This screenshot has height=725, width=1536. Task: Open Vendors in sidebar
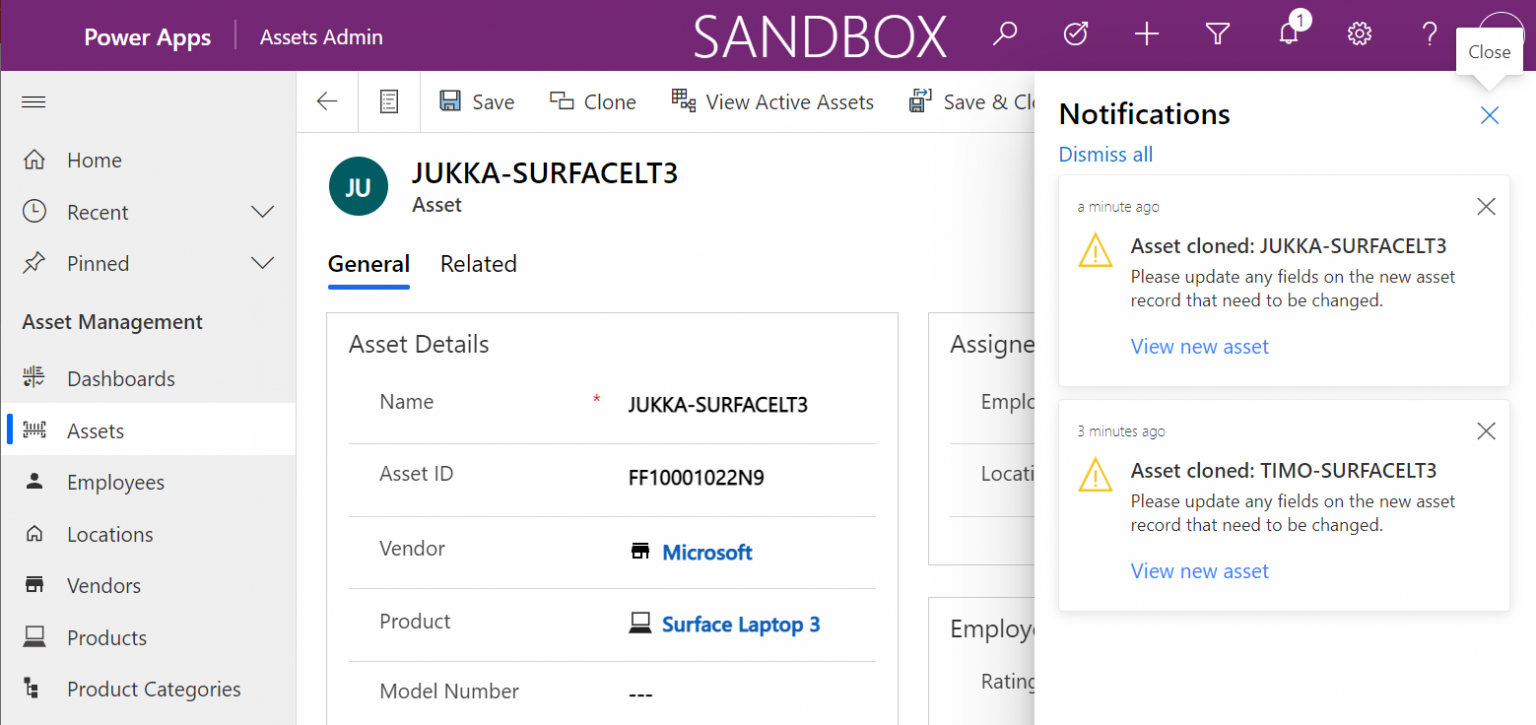[148, 586]
